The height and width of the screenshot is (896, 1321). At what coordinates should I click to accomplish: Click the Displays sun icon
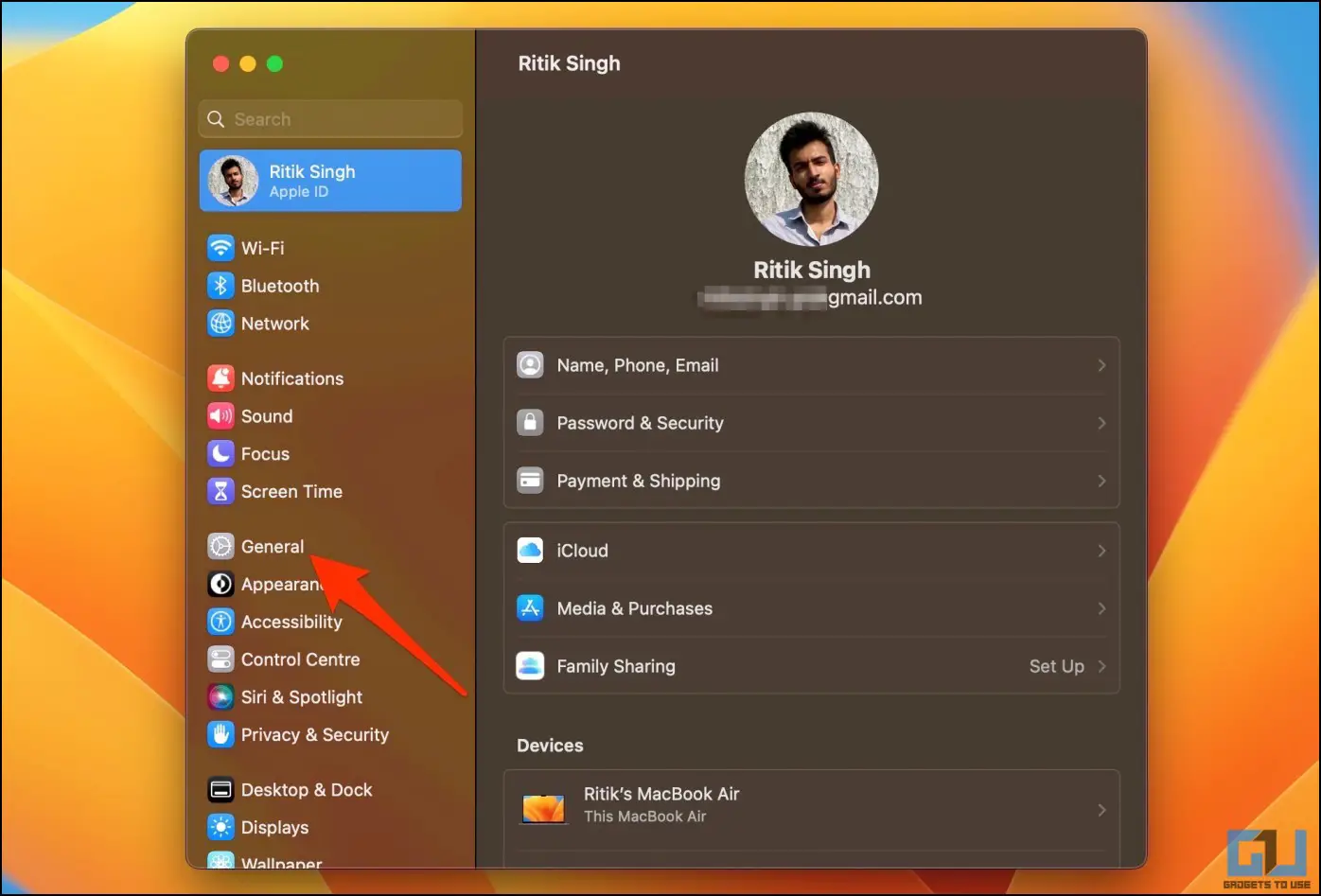click(220, 828)
